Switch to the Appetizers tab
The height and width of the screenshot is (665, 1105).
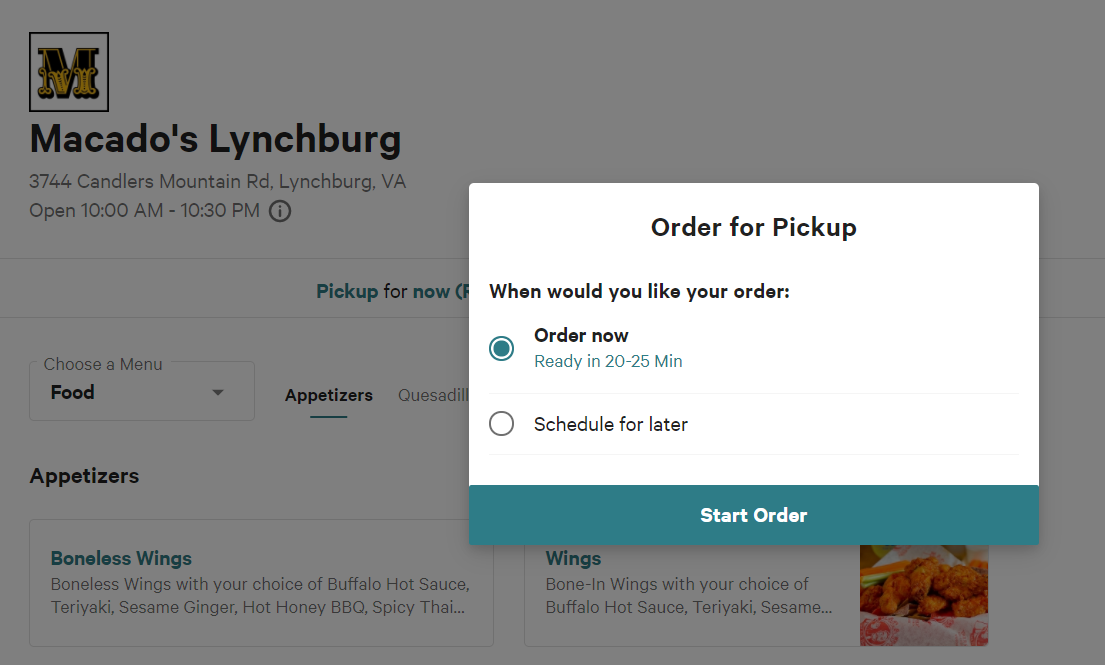[328, 395]
